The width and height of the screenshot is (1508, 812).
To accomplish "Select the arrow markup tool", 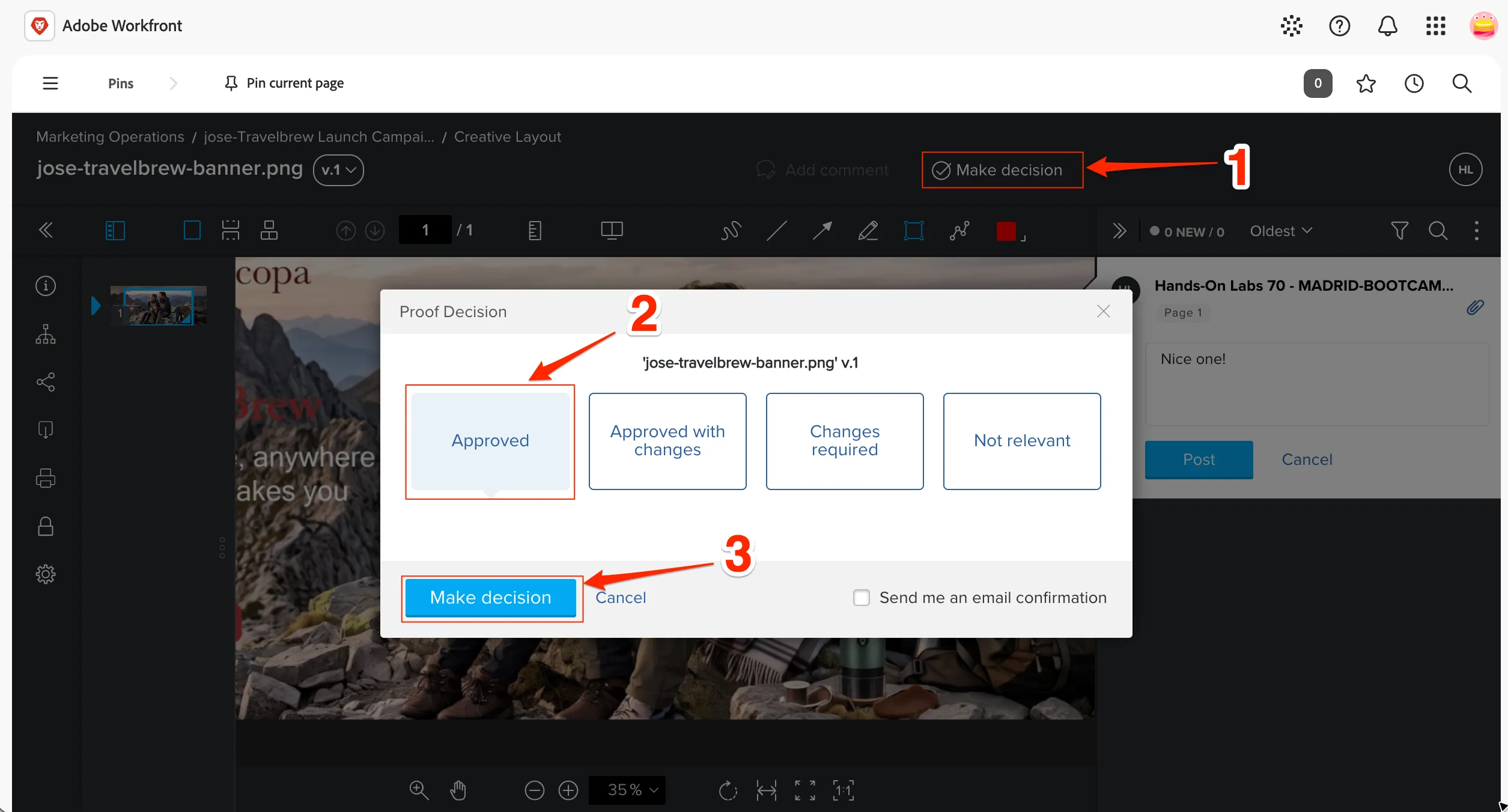I will tap(822, 231).
